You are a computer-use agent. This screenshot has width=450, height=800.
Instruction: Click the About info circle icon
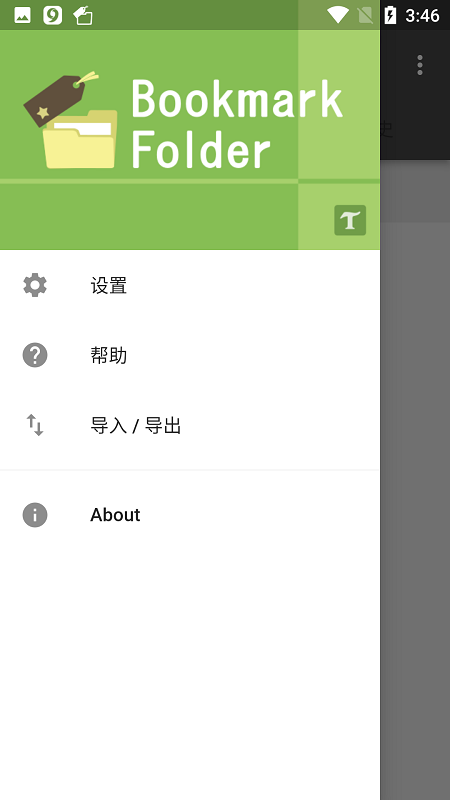click(35, 514)
